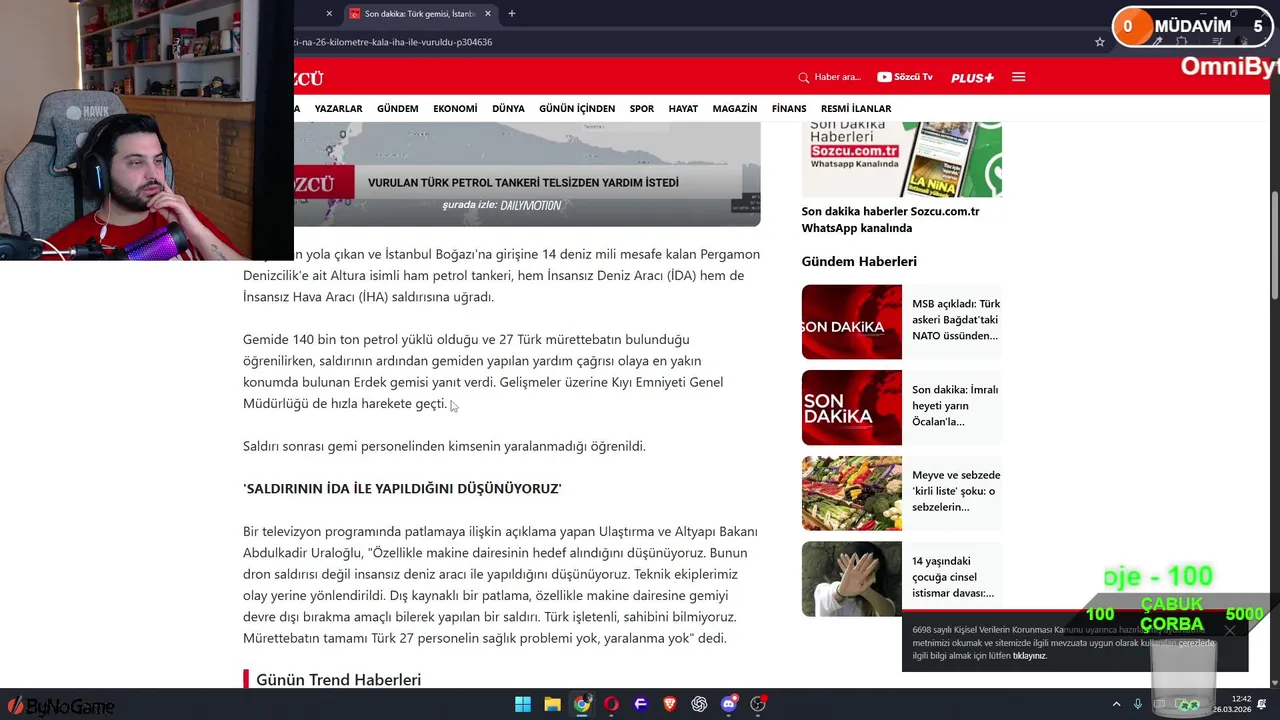Click the 'Günün Trend Haberleri' heading

click(x=338, y=680)
